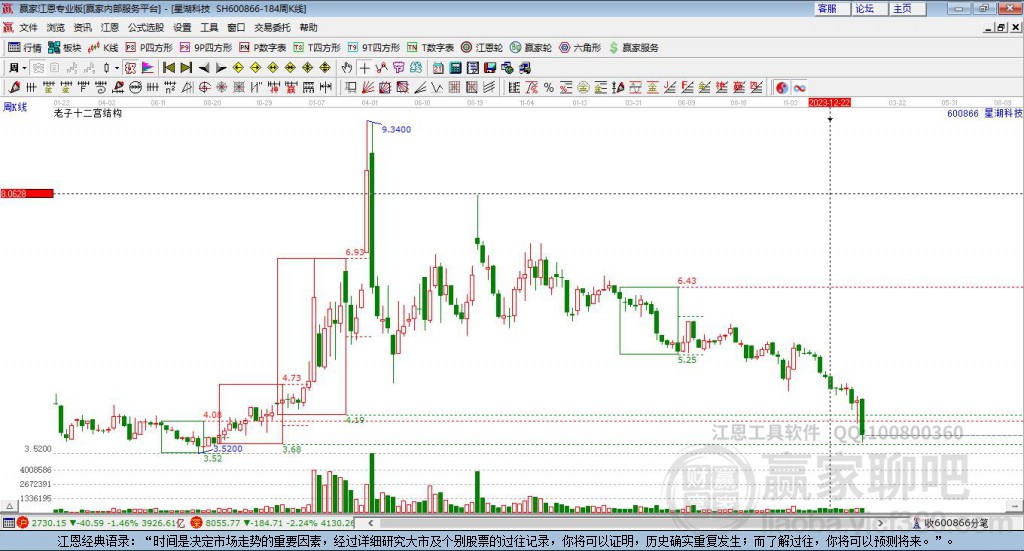The image size is (1024, 551).
Task: Open the 浏览 menu
Action: pos(56,27)
